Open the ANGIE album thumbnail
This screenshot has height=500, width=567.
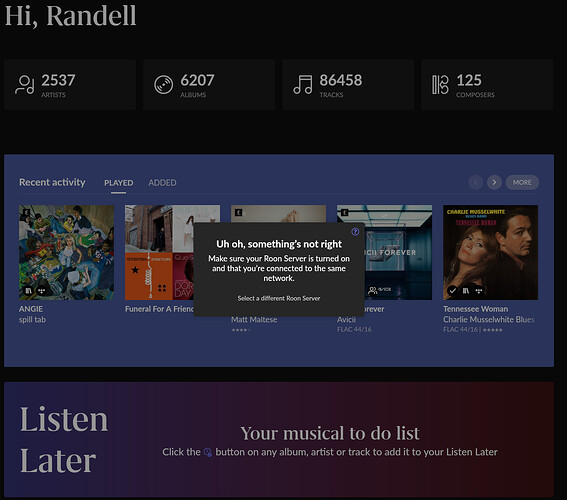click(67, 252)
